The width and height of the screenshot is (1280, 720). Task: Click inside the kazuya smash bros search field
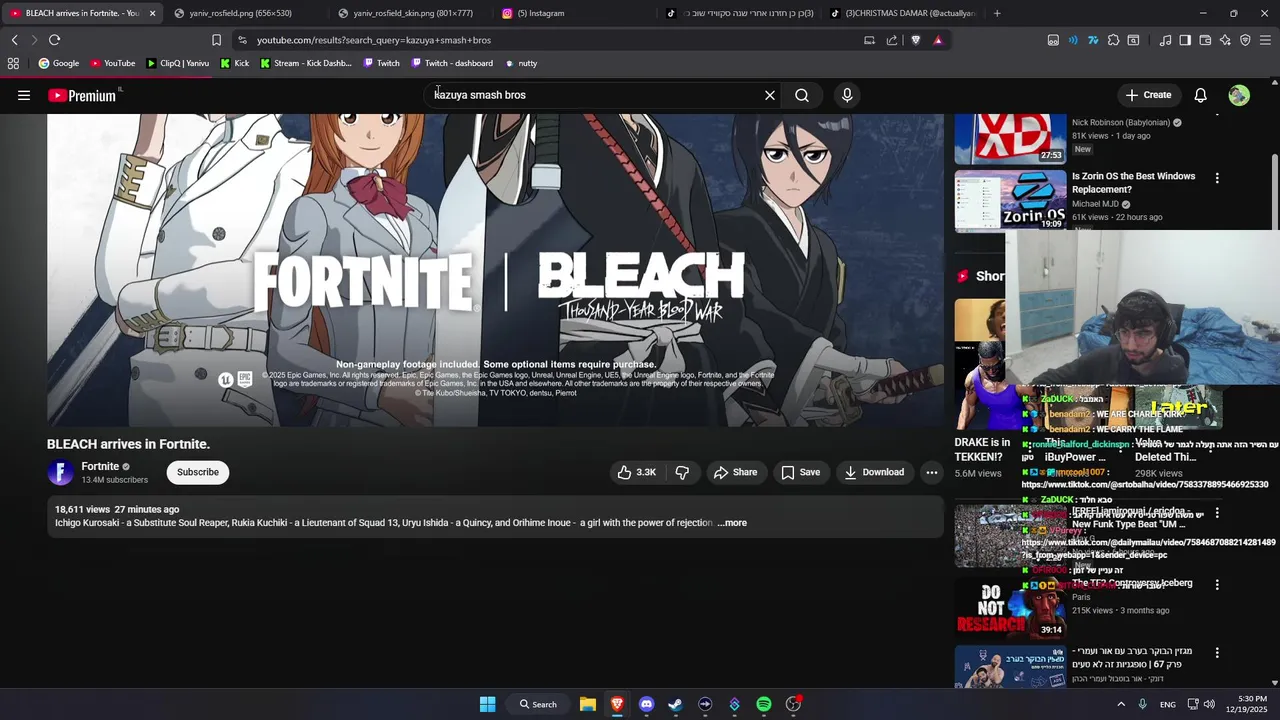click(x=595, y=95)
